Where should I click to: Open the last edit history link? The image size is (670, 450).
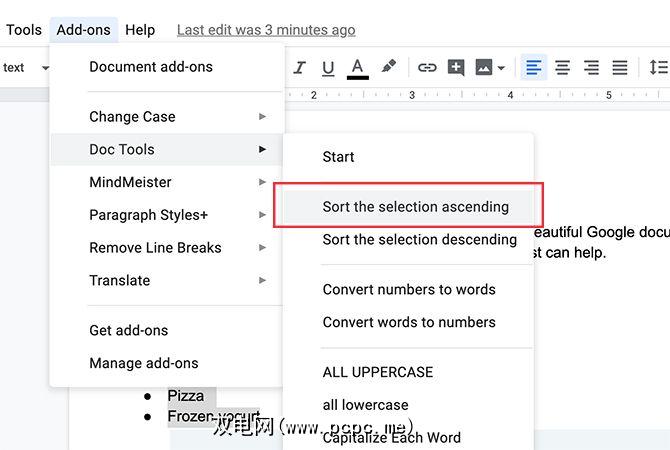coord(266,30)
